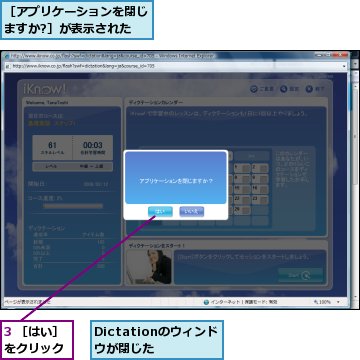This screenshot has height=360, width=360.
Task: Select calendar day 16
Action: (x=260, y=189)
